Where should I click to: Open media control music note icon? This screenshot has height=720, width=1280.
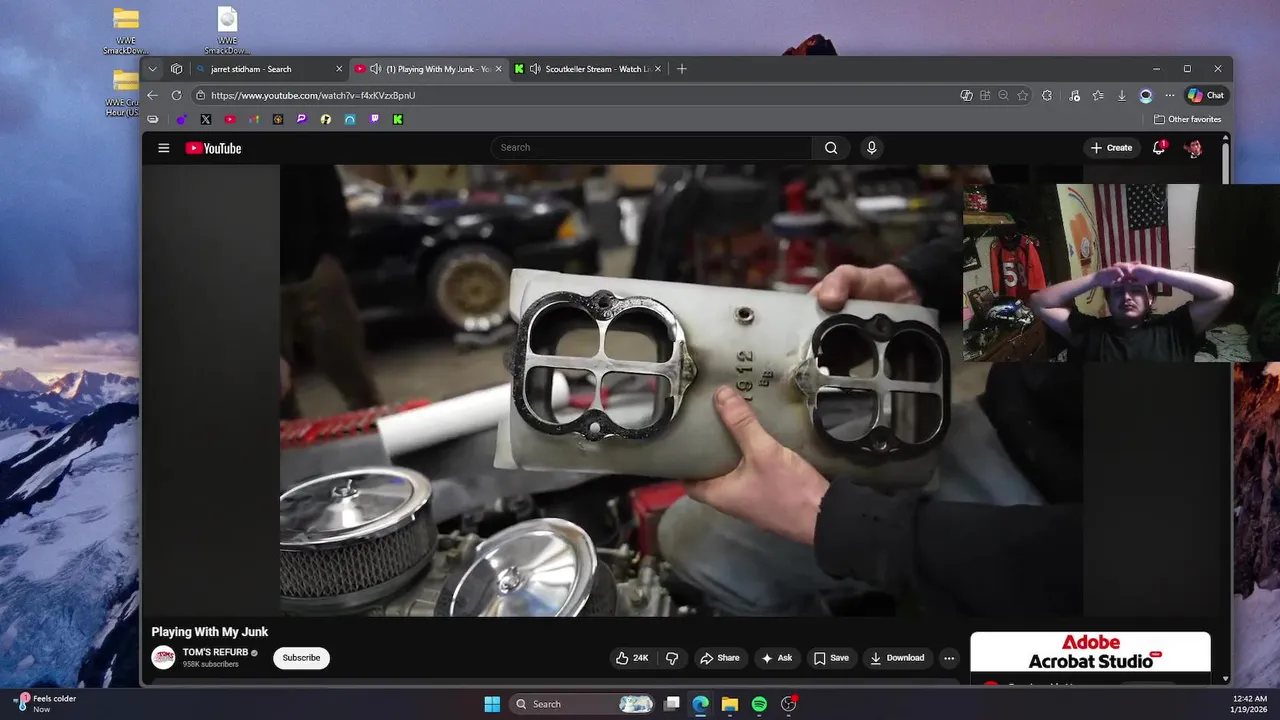click(x=1074, y=95)
